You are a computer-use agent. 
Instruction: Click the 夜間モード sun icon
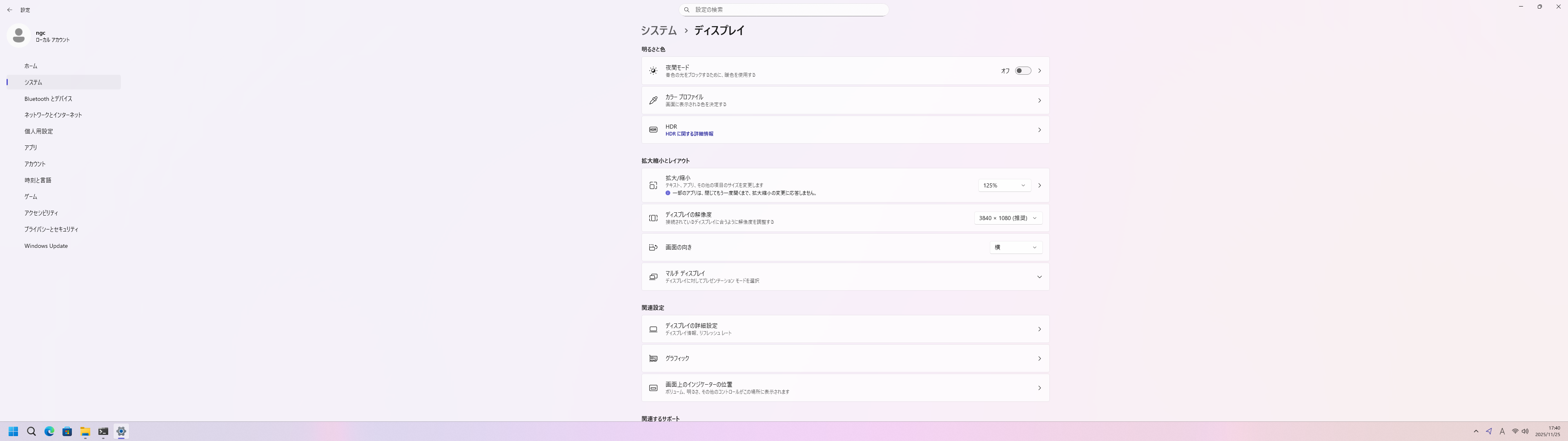[x=653, y=71]
